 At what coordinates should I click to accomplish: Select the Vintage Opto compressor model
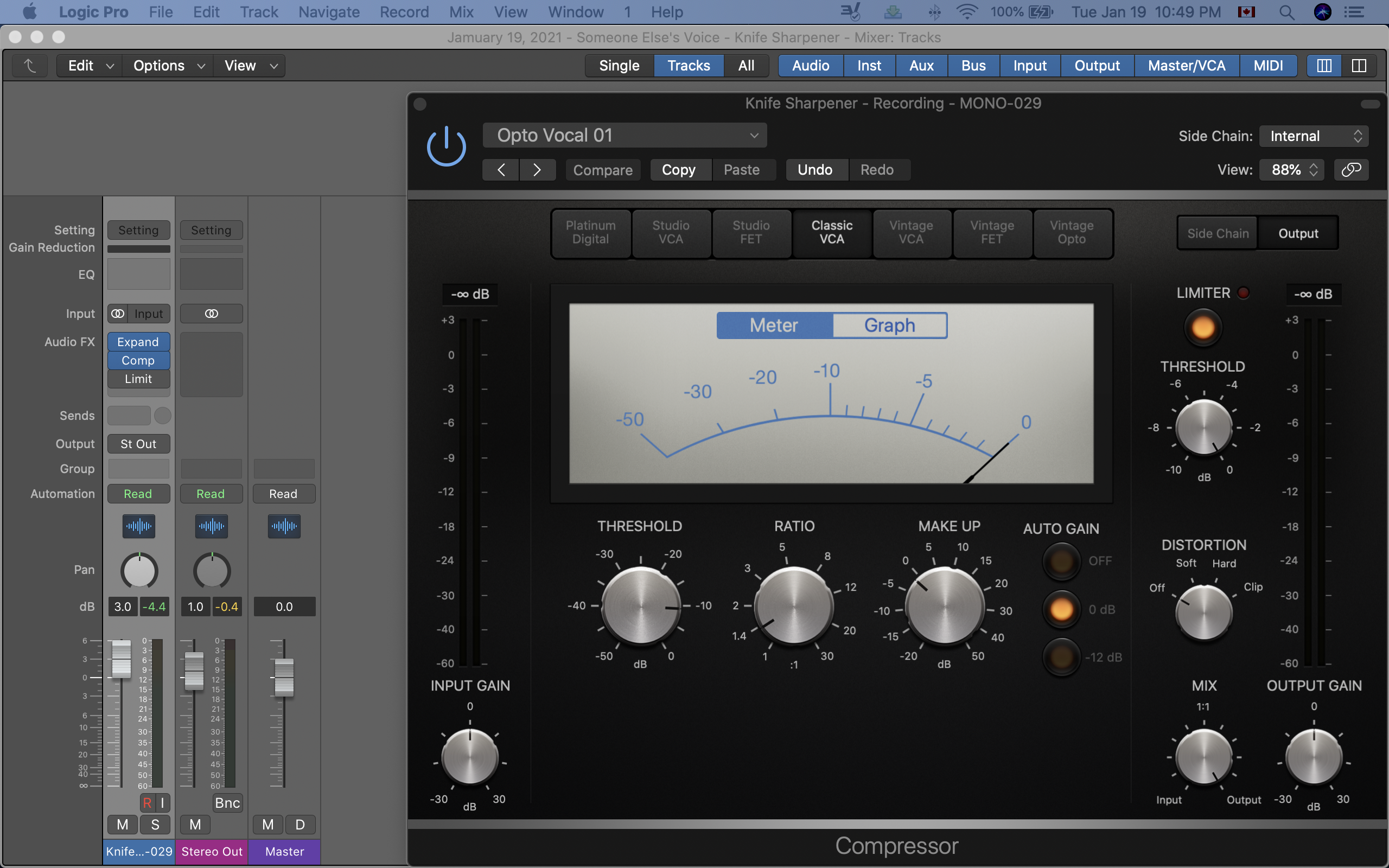(1072, 233)
